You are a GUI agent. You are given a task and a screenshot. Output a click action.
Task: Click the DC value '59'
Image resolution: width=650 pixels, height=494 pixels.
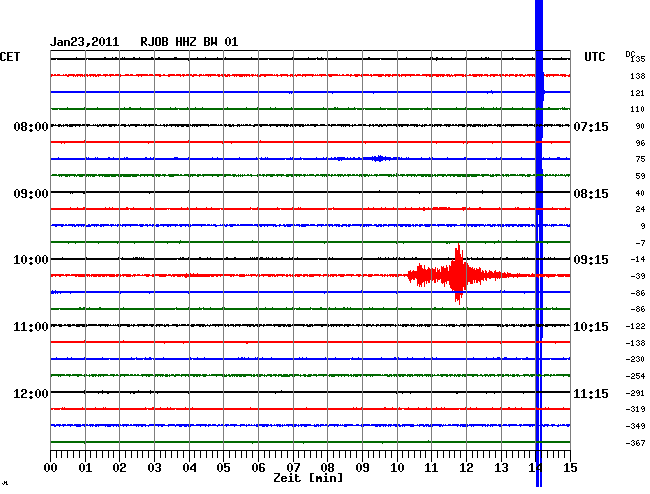point(640,176)
